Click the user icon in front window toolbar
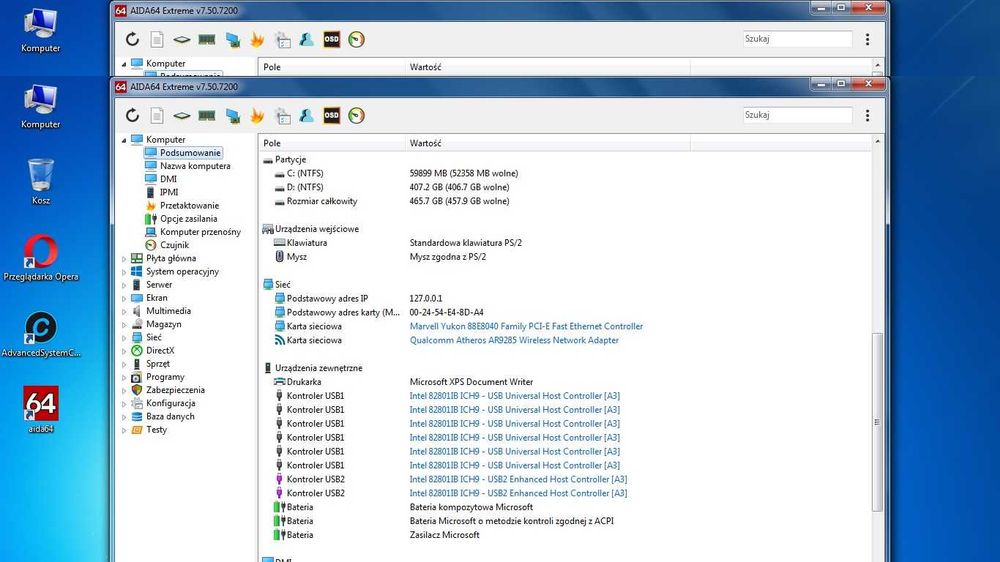Viewport: 1000px width, 562px height. (x=307, y=115)
